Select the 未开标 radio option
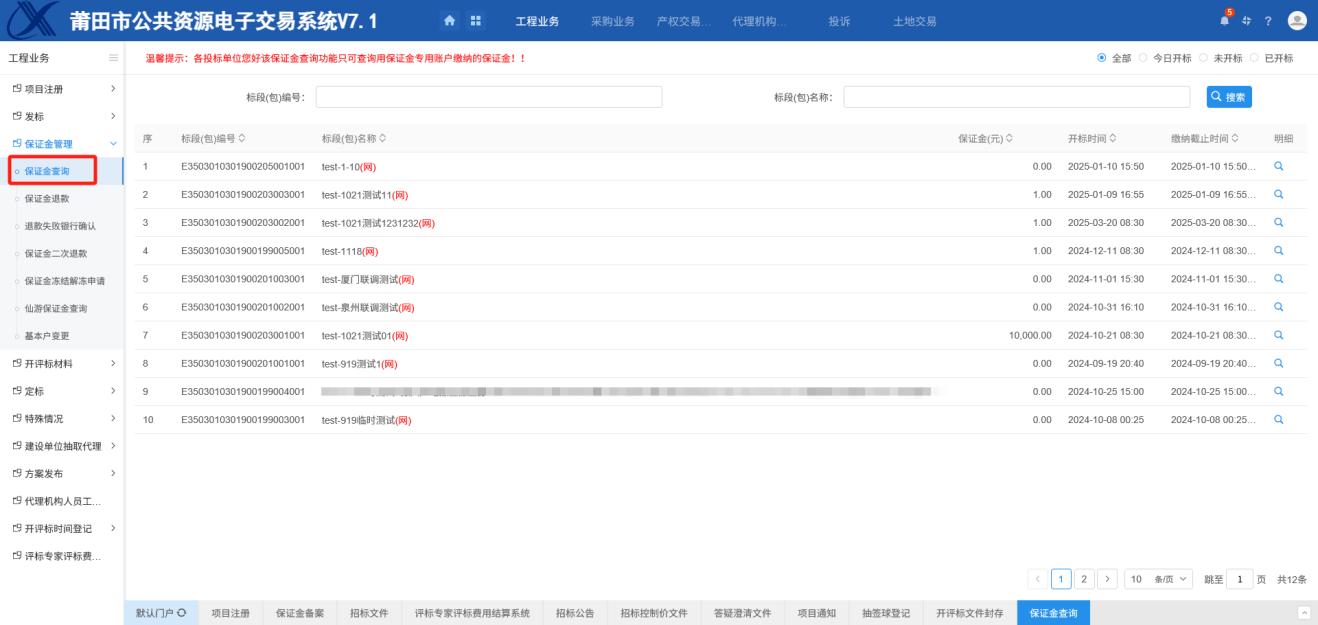Screen dimensions: 1318x625 coord(1203,58)
